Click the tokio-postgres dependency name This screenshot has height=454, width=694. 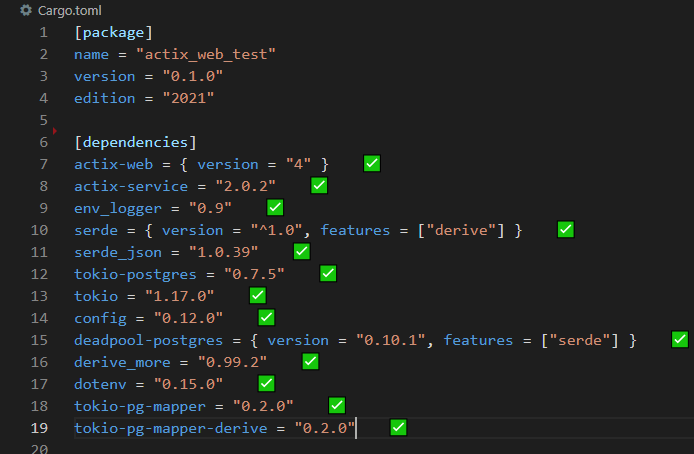point(135,274)
